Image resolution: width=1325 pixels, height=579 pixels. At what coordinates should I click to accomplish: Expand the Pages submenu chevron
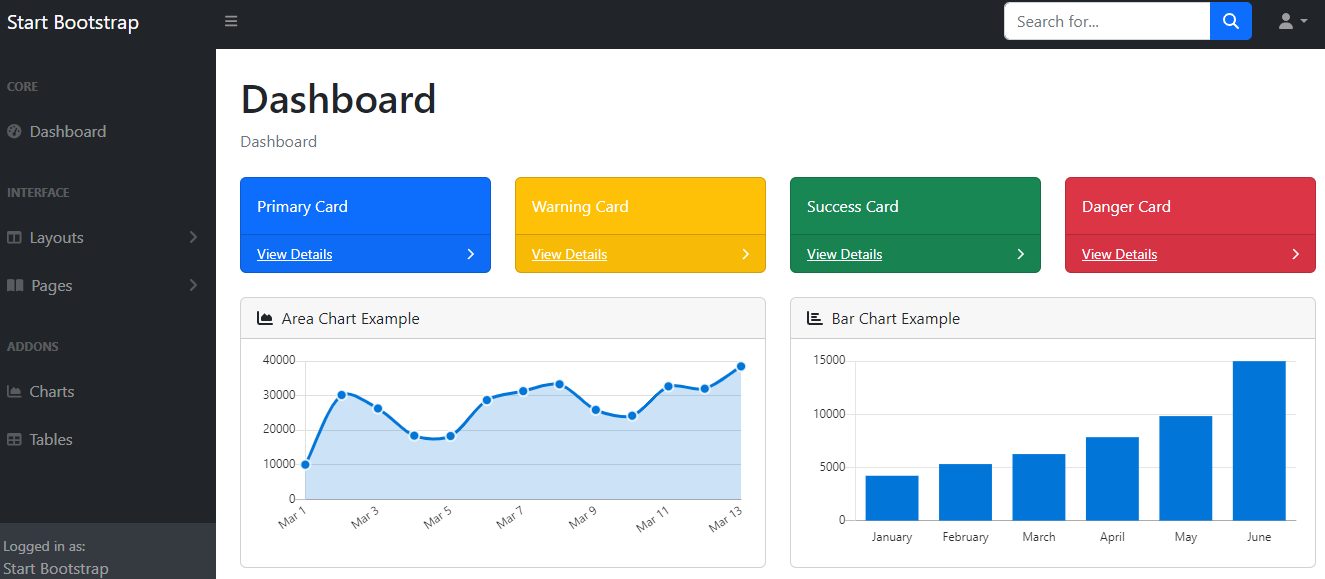coord(193,286)
